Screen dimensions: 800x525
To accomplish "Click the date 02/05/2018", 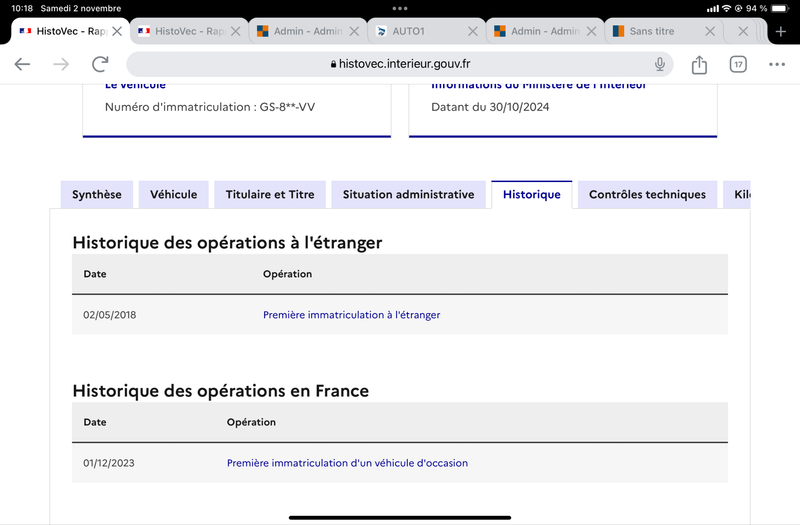I will (x=110, y=315).
